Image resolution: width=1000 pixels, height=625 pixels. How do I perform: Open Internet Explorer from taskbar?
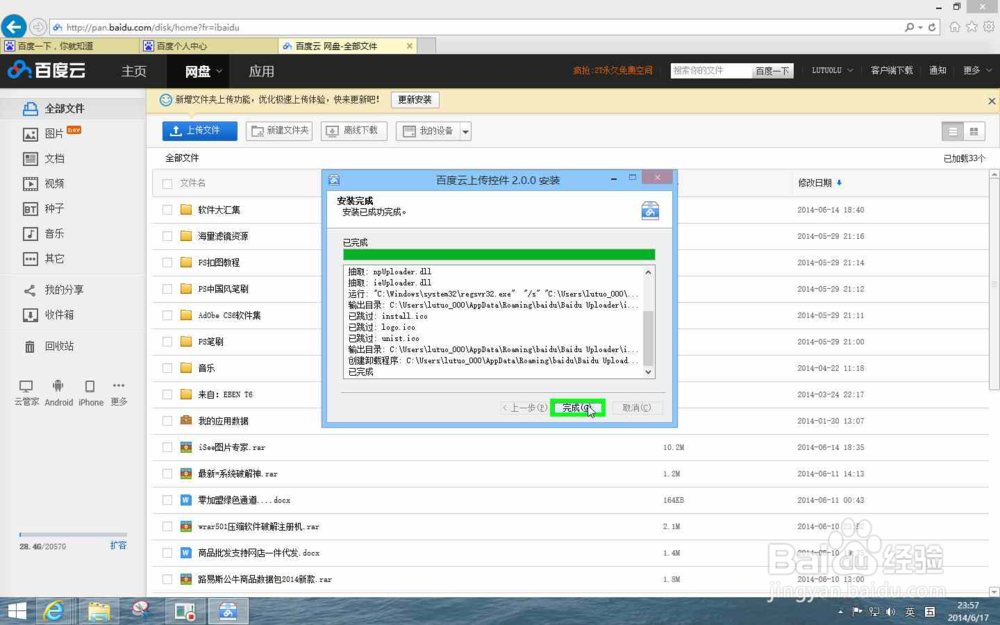(x=54, y=611)
